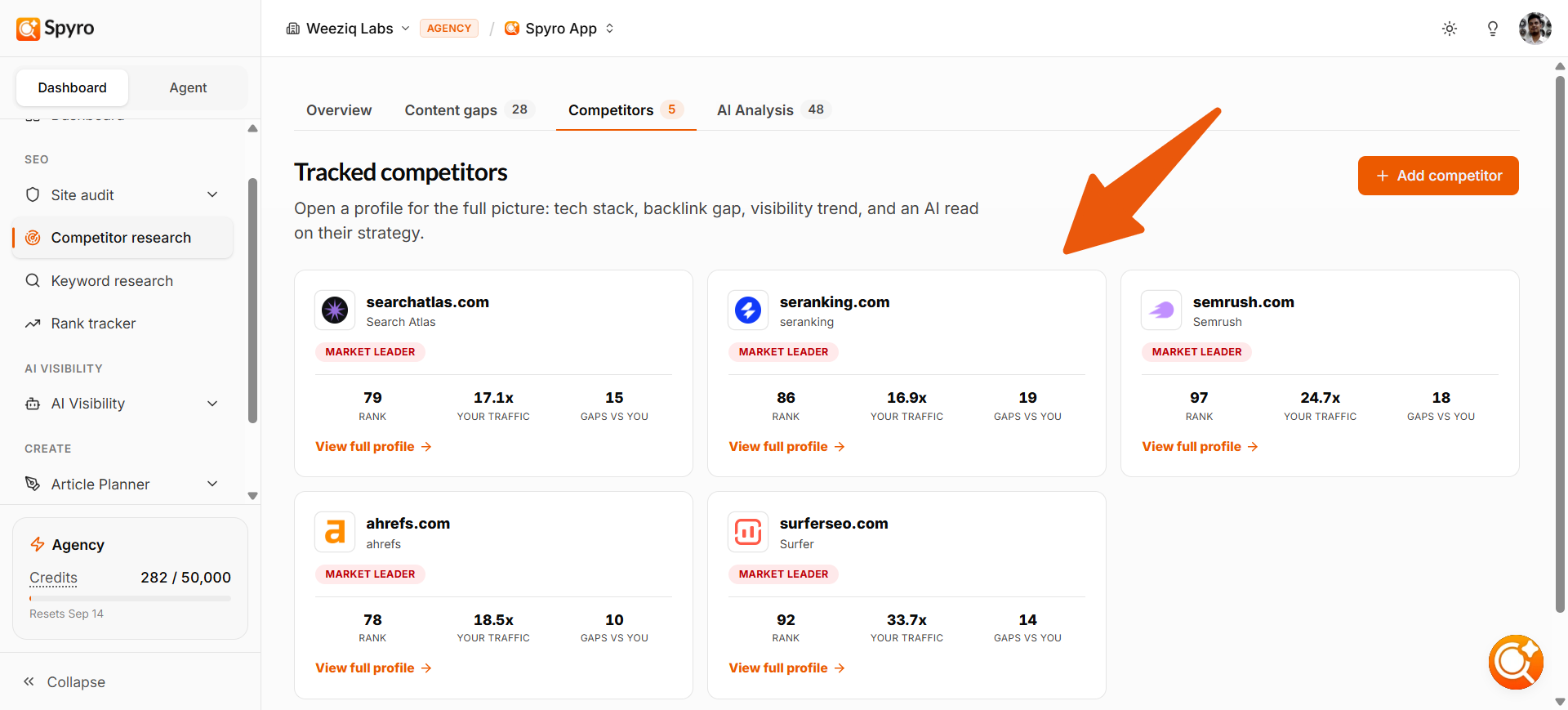Click the AI Visibility robot icon
Image resolution: width=1568 pixels, height=710 pixels.
[33, 404]
